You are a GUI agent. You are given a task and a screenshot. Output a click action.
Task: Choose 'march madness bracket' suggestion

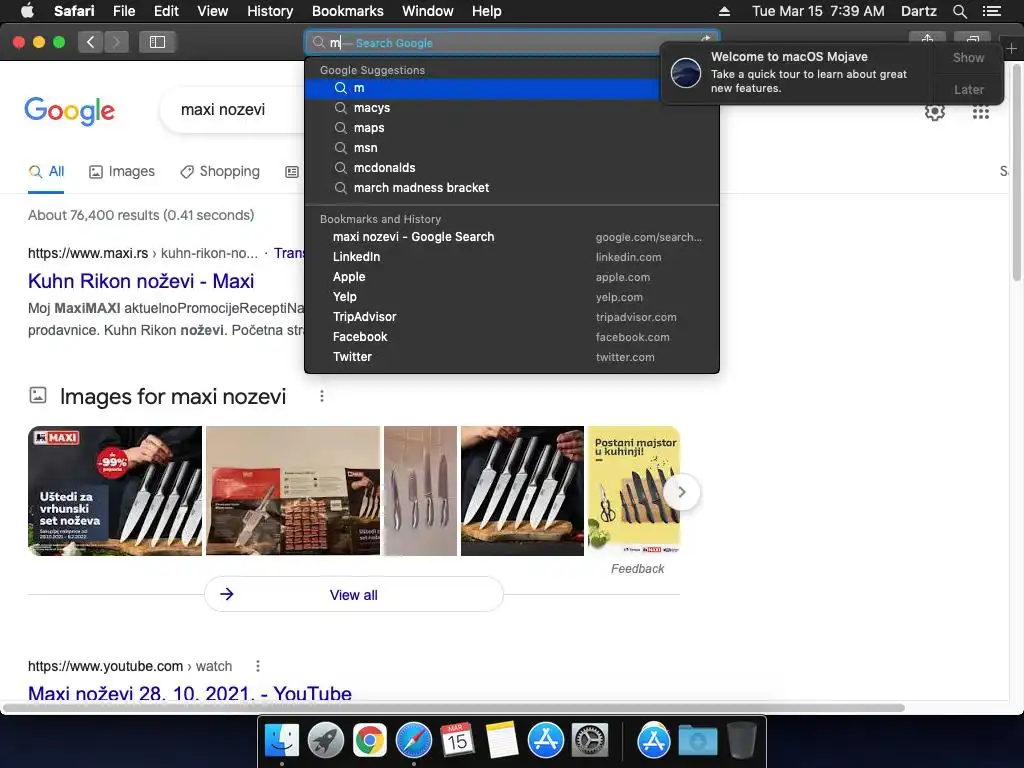(x=512, y=188)
